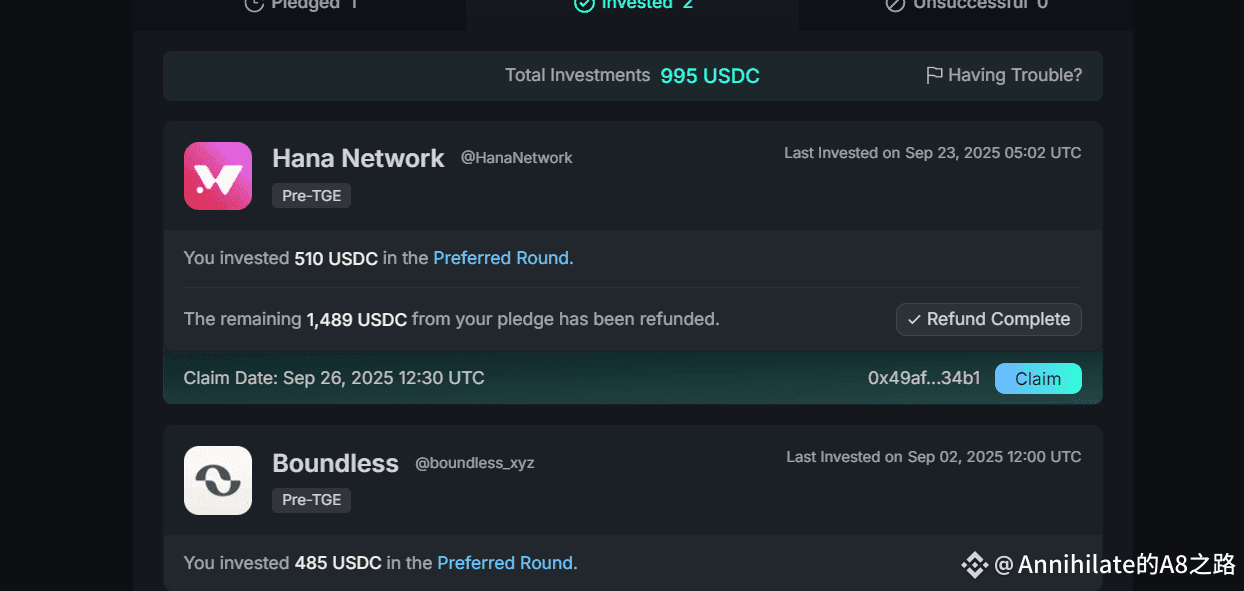Click the Boundless Pre-TGE badge
Screen dimensions: 1244x591
[311, 500]
